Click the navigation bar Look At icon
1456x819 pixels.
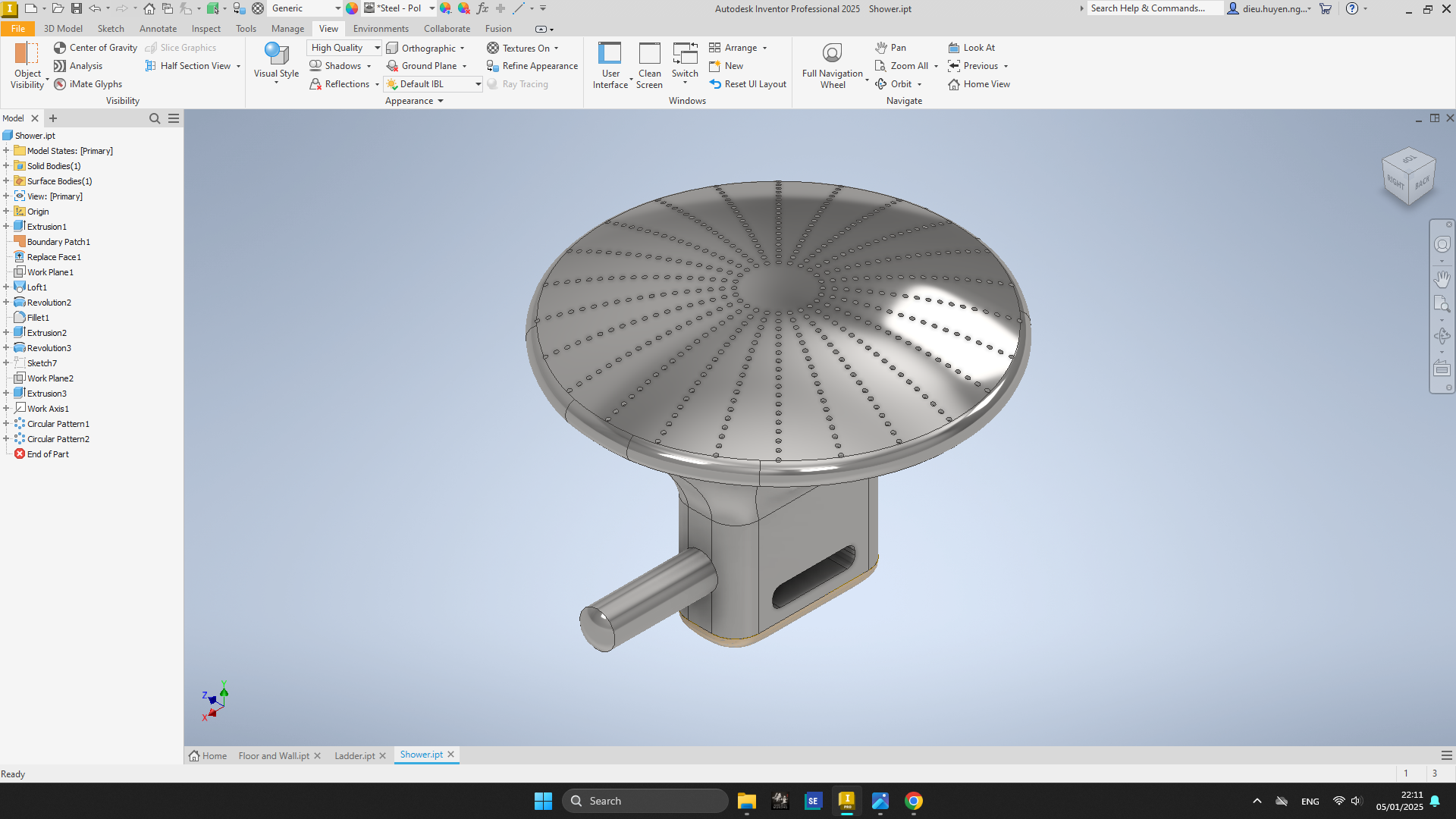[1442, 369]
